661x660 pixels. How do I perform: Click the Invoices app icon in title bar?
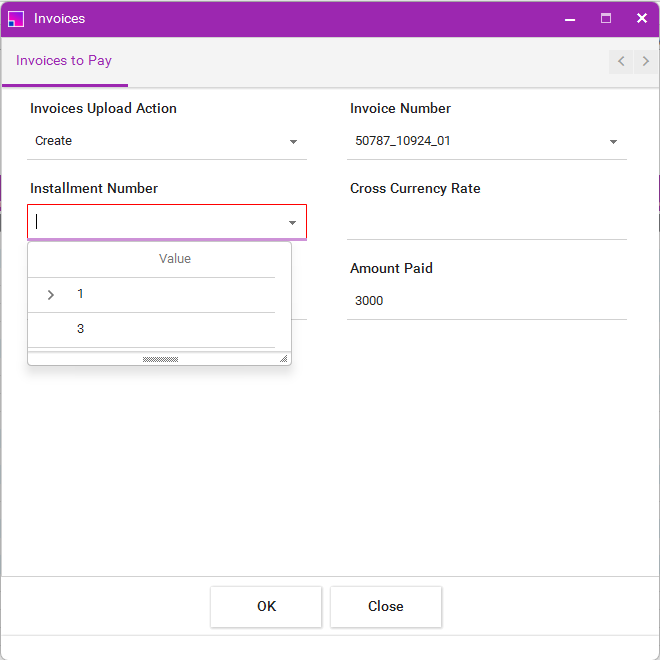[15, 18]
